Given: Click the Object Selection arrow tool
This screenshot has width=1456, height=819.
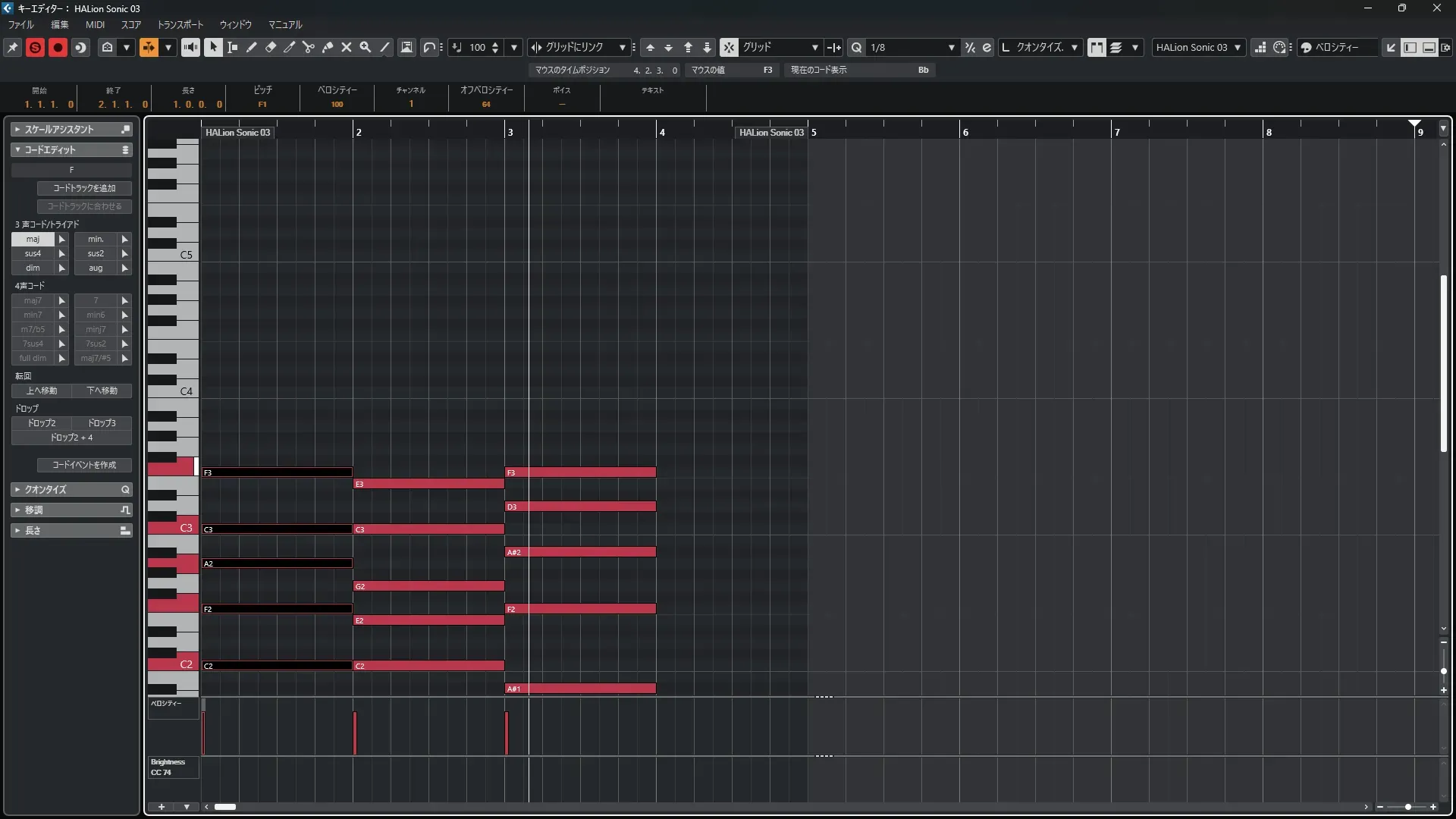Looking at the screenshot, I should 213,47.
